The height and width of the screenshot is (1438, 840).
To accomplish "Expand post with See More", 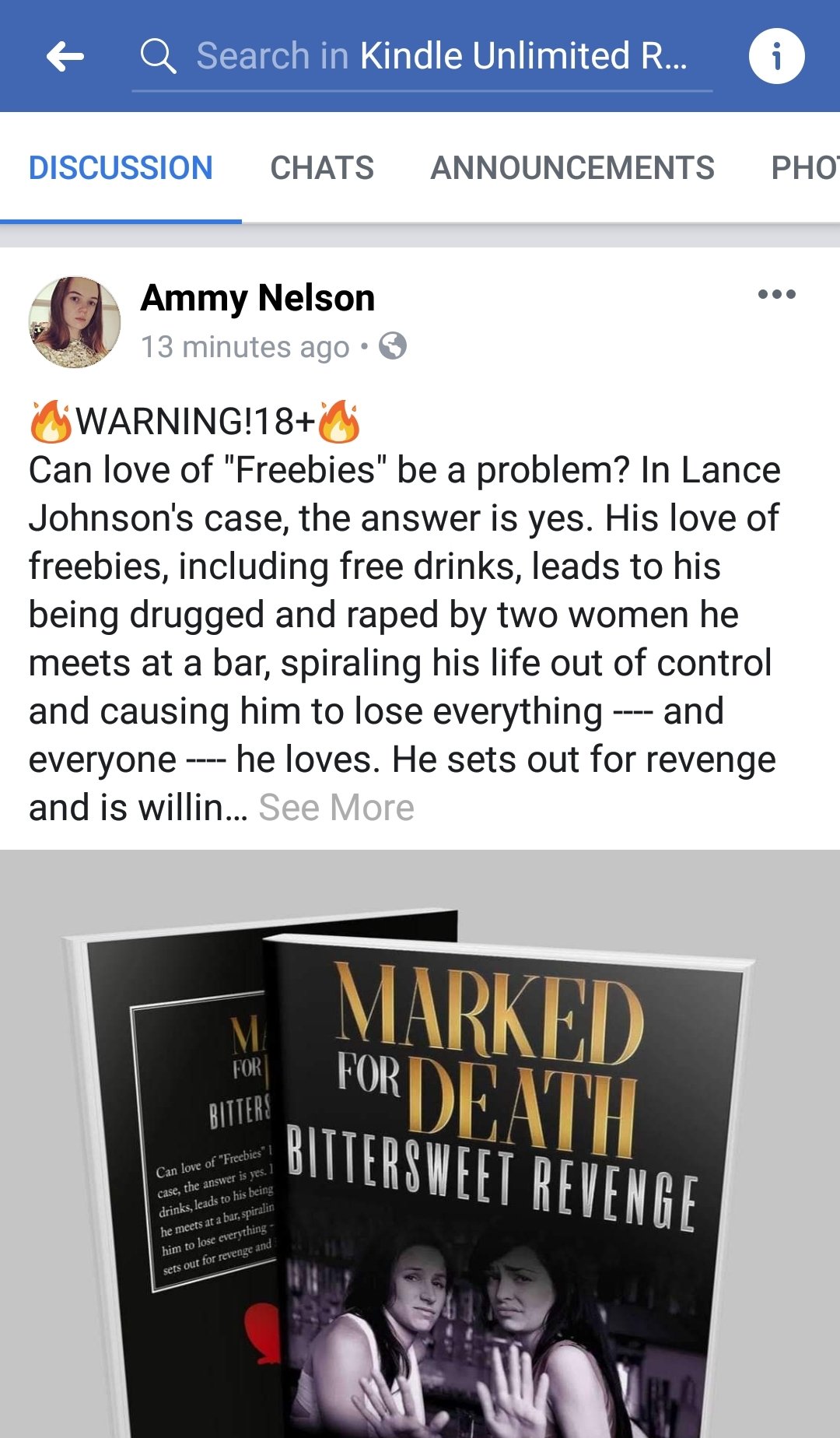I will (336, 808).
